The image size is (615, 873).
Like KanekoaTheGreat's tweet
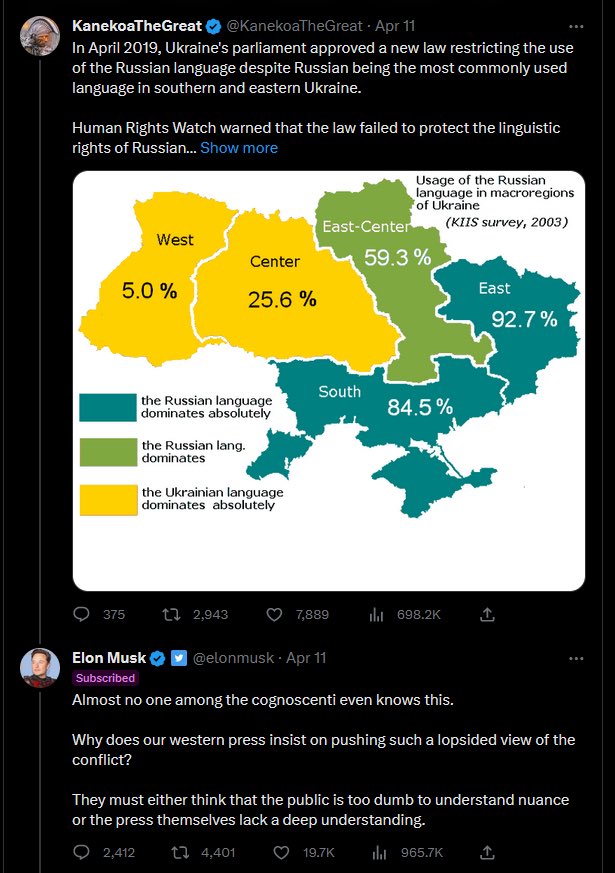[275, 614]
